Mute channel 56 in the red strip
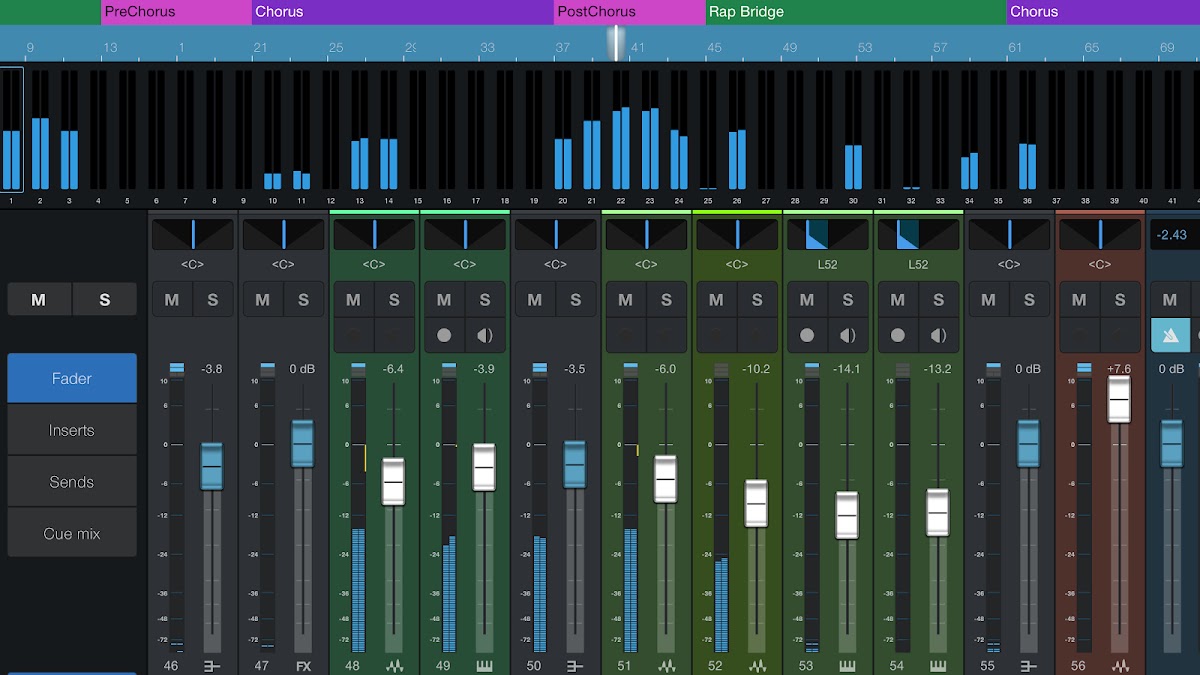Screen dimensions: 1200x675 [1079, 300]
